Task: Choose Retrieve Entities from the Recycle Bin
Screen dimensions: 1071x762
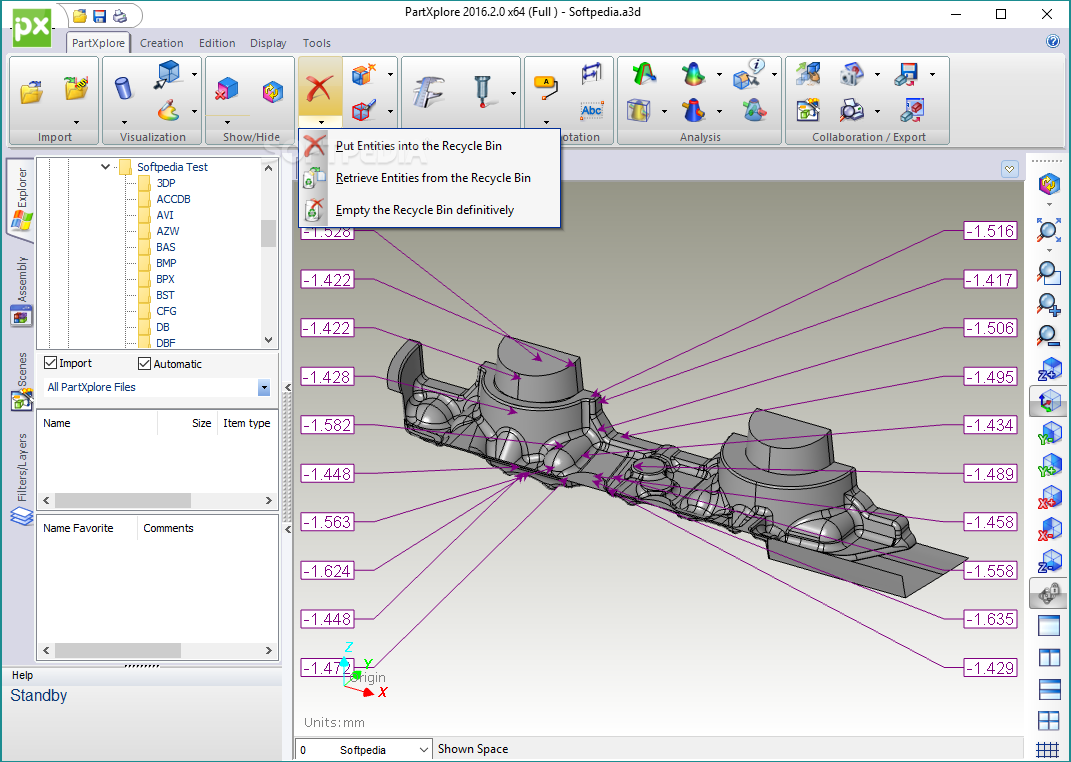Action: point(429,178)
